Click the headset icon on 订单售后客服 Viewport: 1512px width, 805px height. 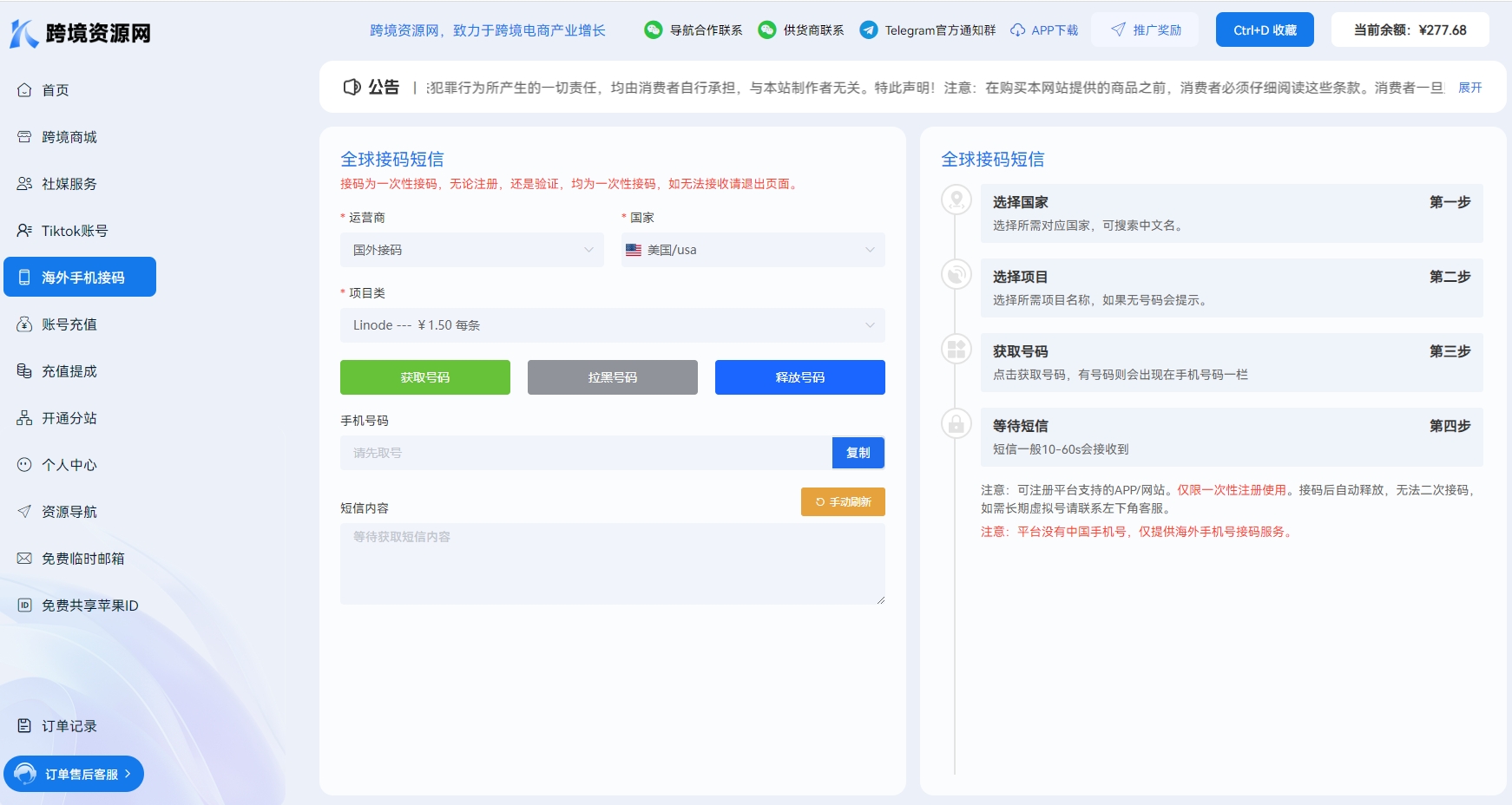(25, 774)
